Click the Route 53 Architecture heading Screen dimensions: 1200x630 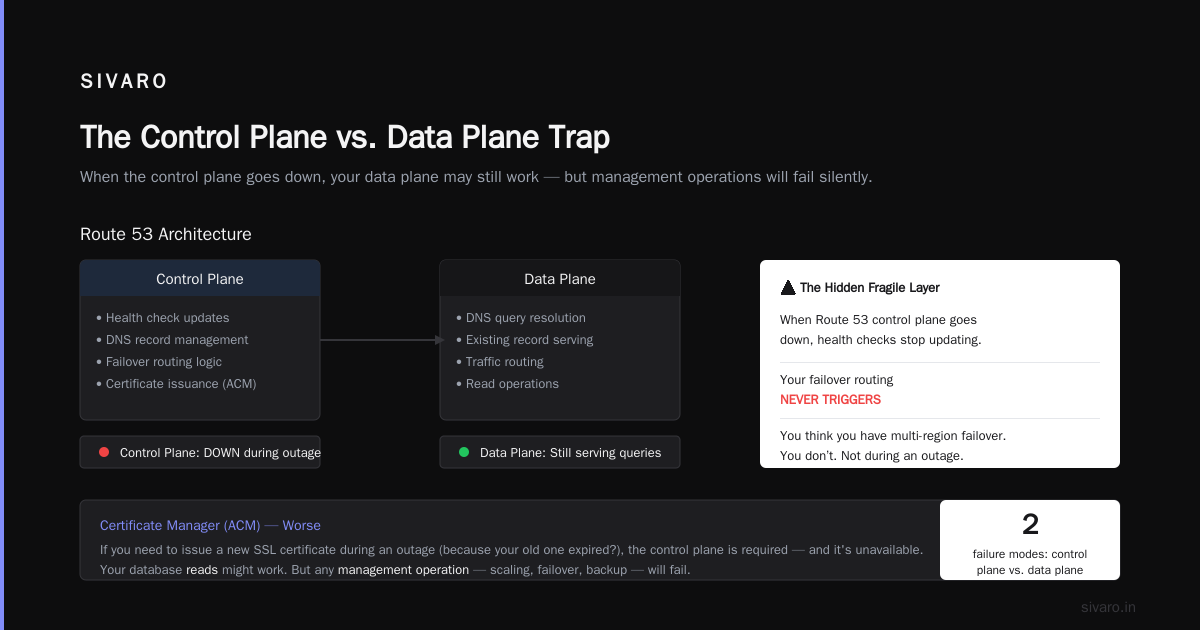click(166, 234)
